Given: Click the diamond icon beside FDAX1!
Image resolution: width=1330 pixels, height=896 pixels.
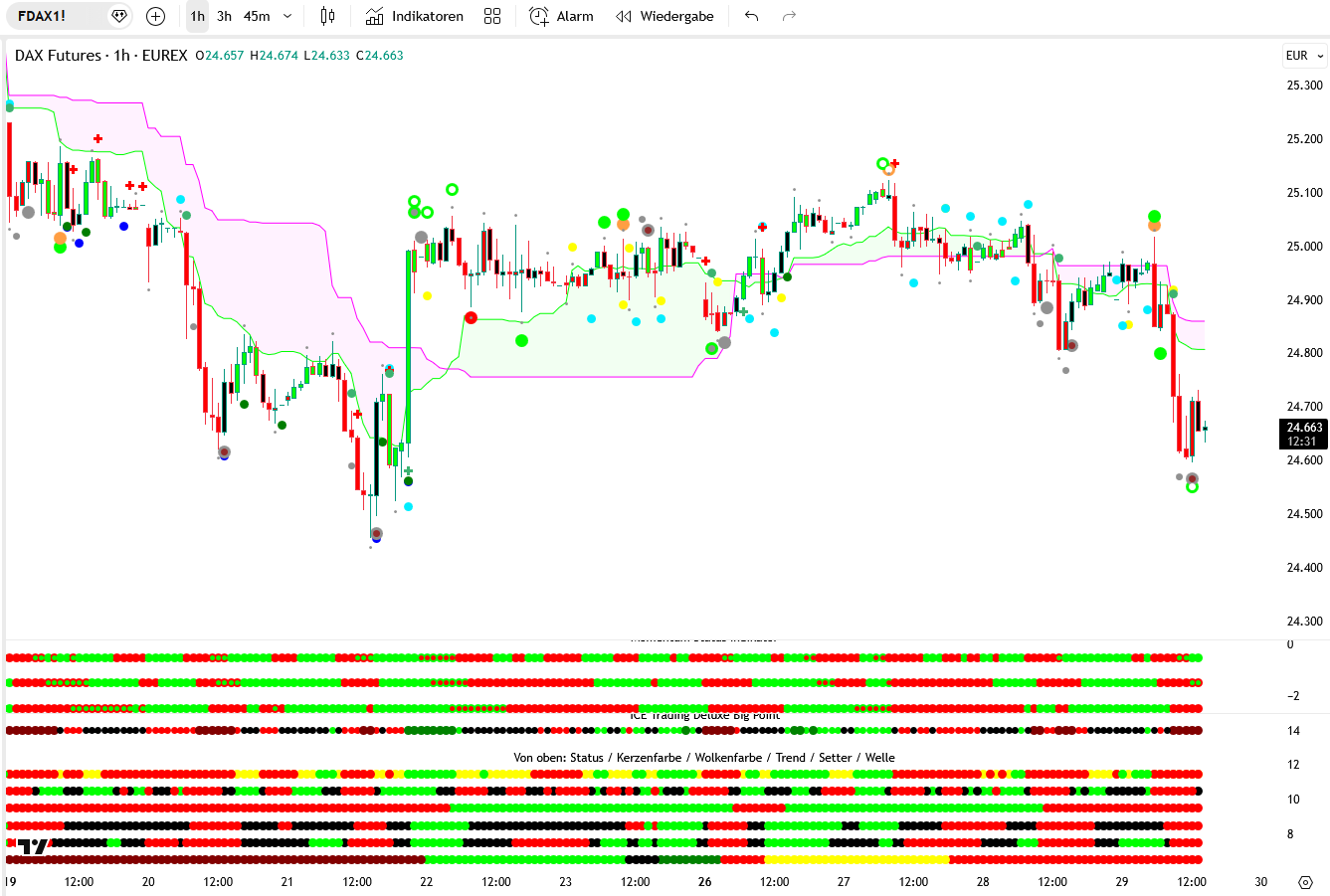Looking at the screenshot, I should [x=119, y=16].
